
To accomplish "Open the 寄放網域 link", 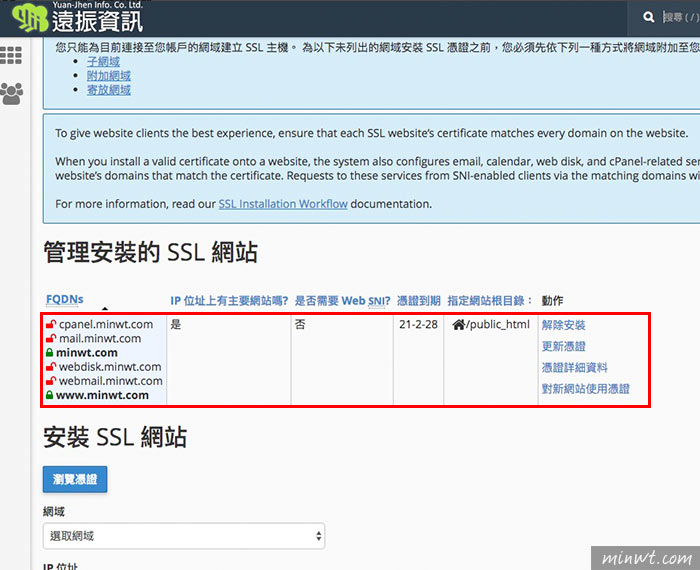I will tap(108, 90).
